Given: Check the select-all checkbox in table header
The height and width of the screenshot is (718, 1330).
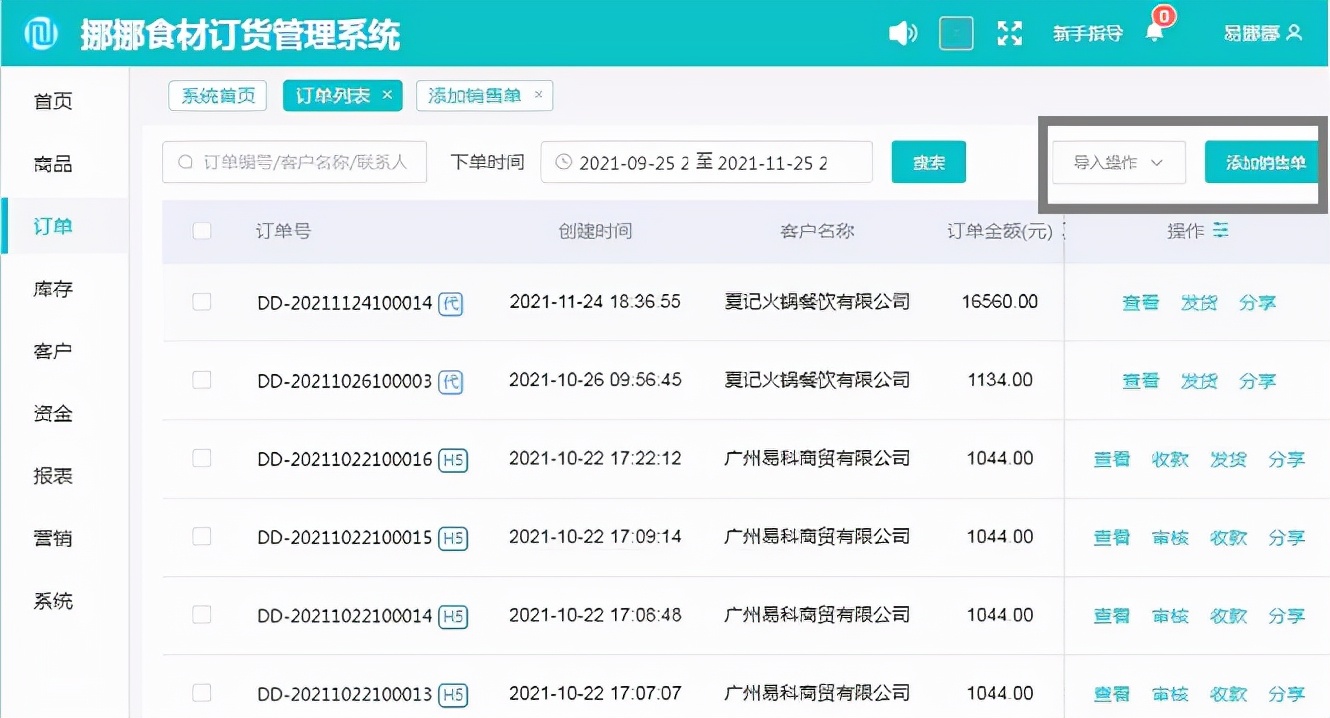Looking at the screenshot, I should 202,230.
